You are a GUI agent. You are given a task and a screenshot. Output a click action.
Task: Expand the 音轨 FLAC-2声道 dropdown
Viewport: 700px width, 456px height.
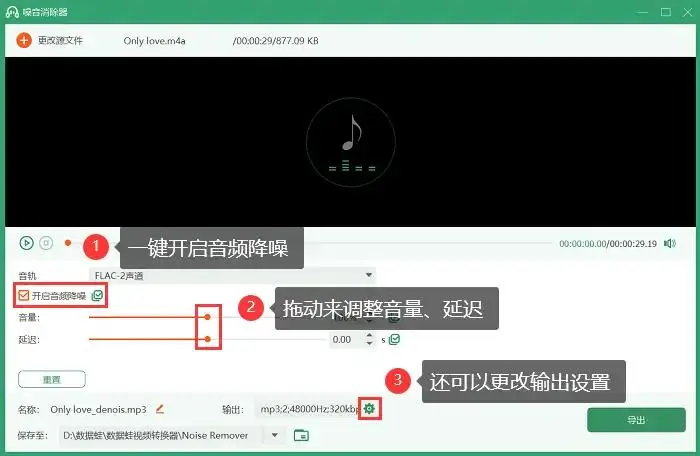coord(369,274)
